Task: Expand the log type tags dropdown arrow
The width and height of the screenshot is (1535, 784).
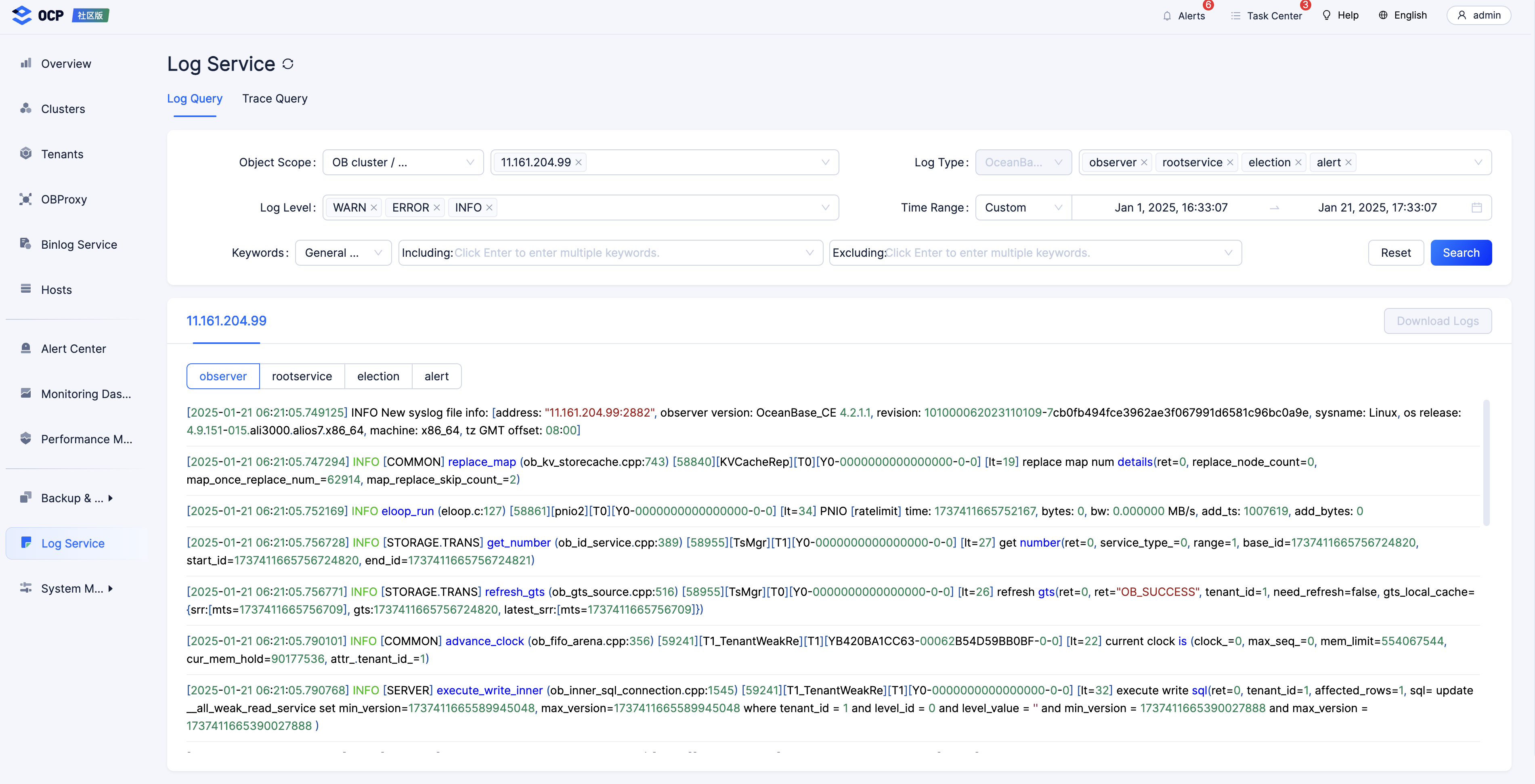Action: click(1478, 163)
